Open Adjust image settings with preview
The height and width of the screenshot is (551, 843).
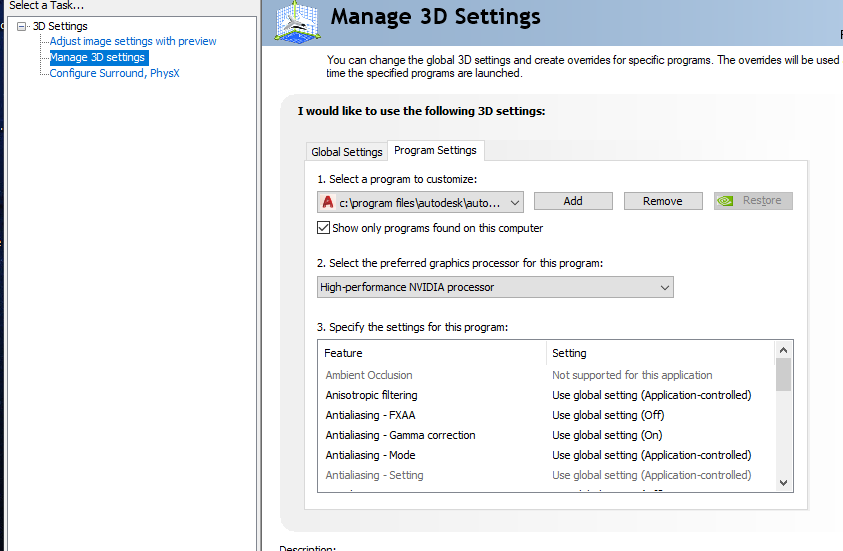point(133,41)
